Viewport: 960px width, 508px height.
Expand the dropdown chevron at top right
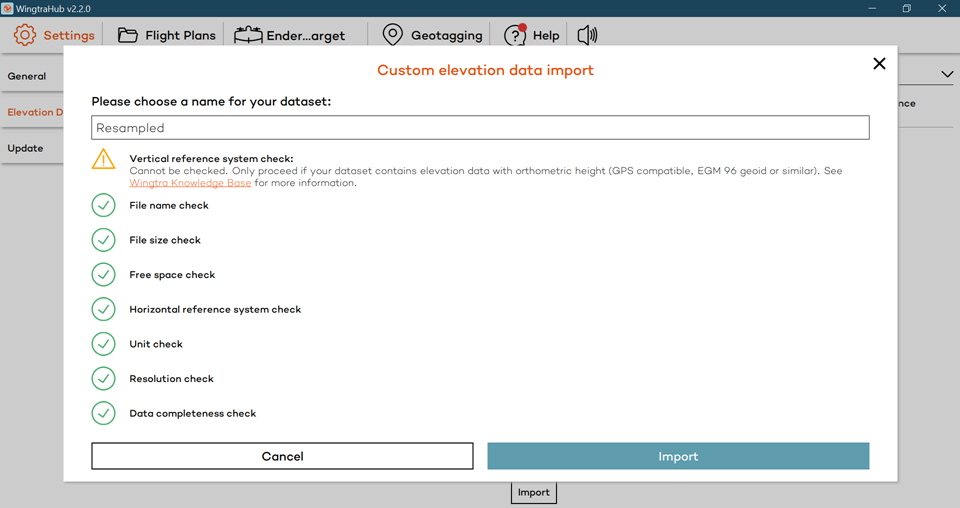point(946,75)
